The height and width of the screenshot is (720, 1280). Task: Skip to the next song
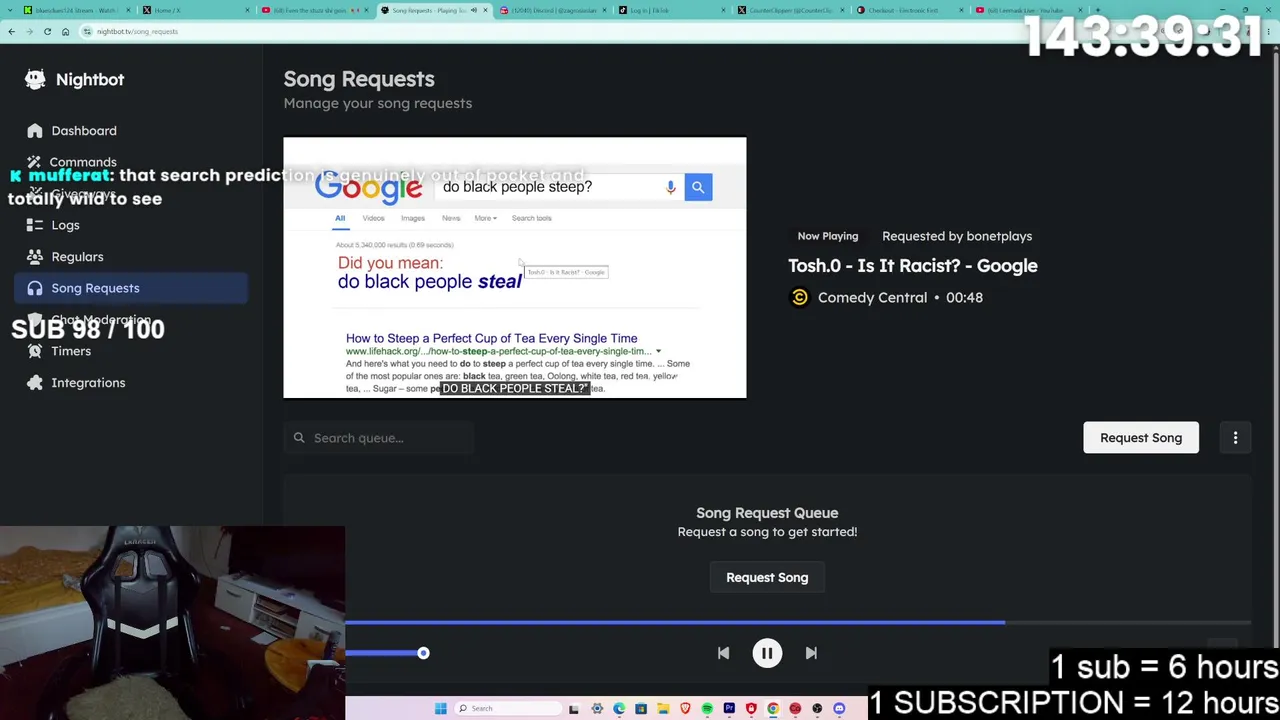(x=811, y=653)
